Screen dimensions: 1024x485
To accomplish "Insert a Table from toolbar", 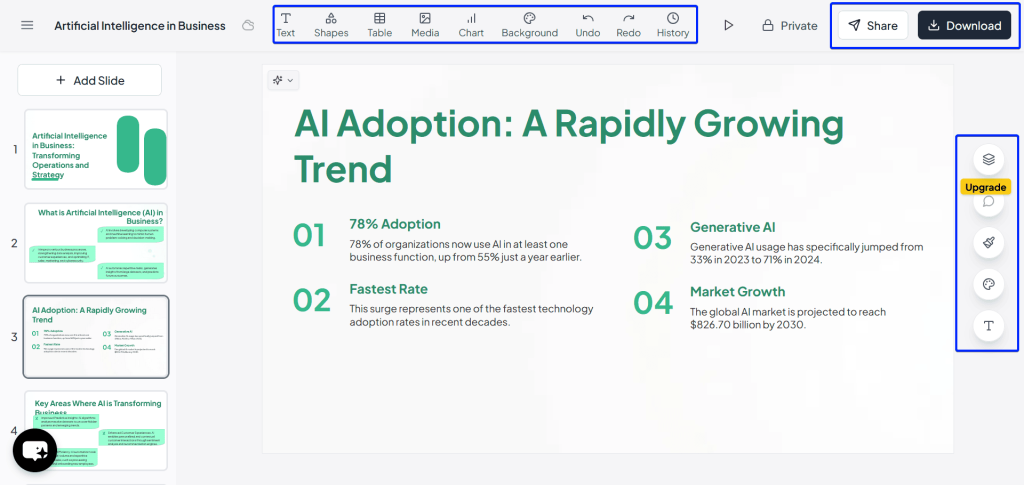I will tap(379, 25).
